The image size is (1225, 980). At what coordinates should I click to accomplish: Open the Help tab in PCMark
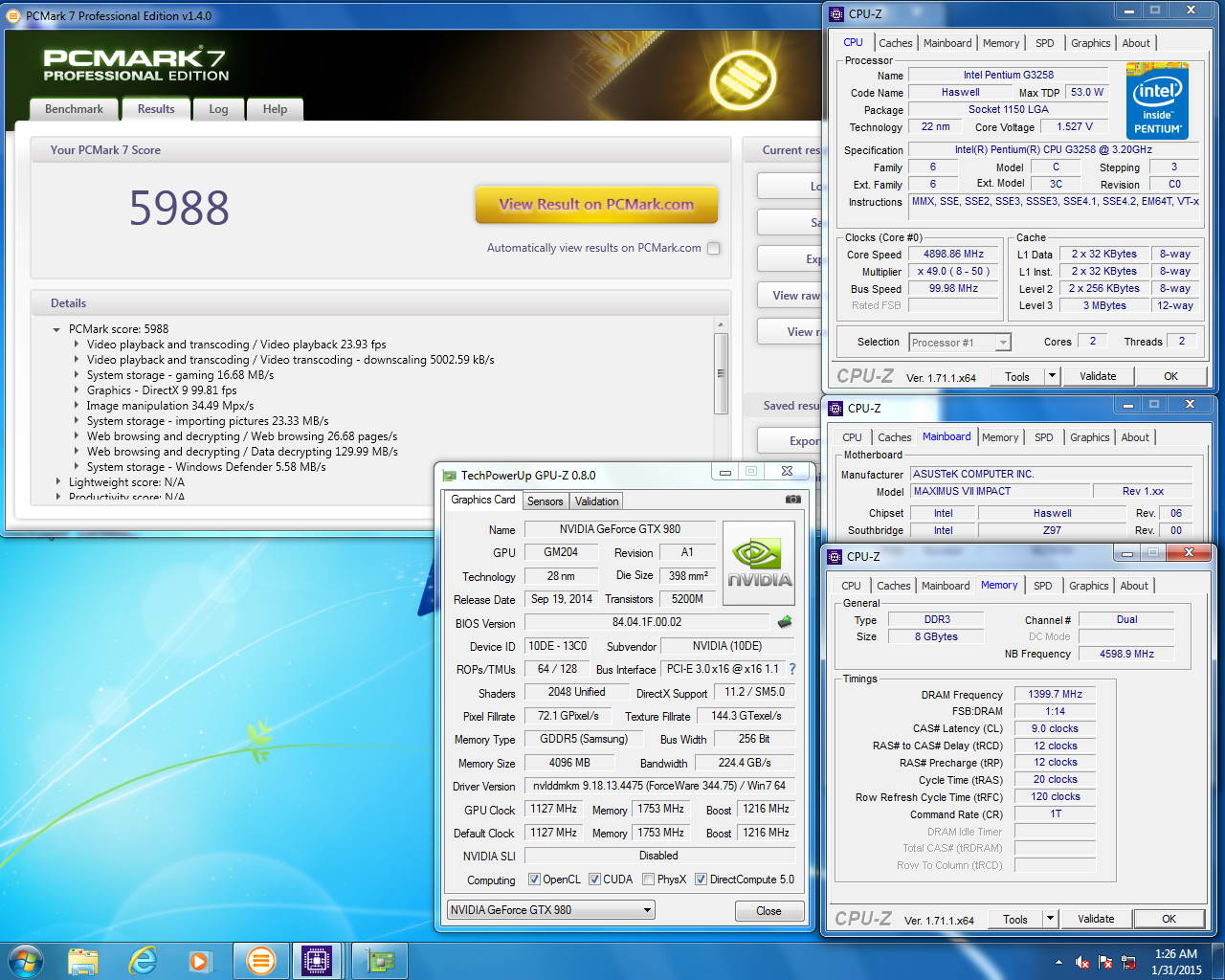coord(275,109)
